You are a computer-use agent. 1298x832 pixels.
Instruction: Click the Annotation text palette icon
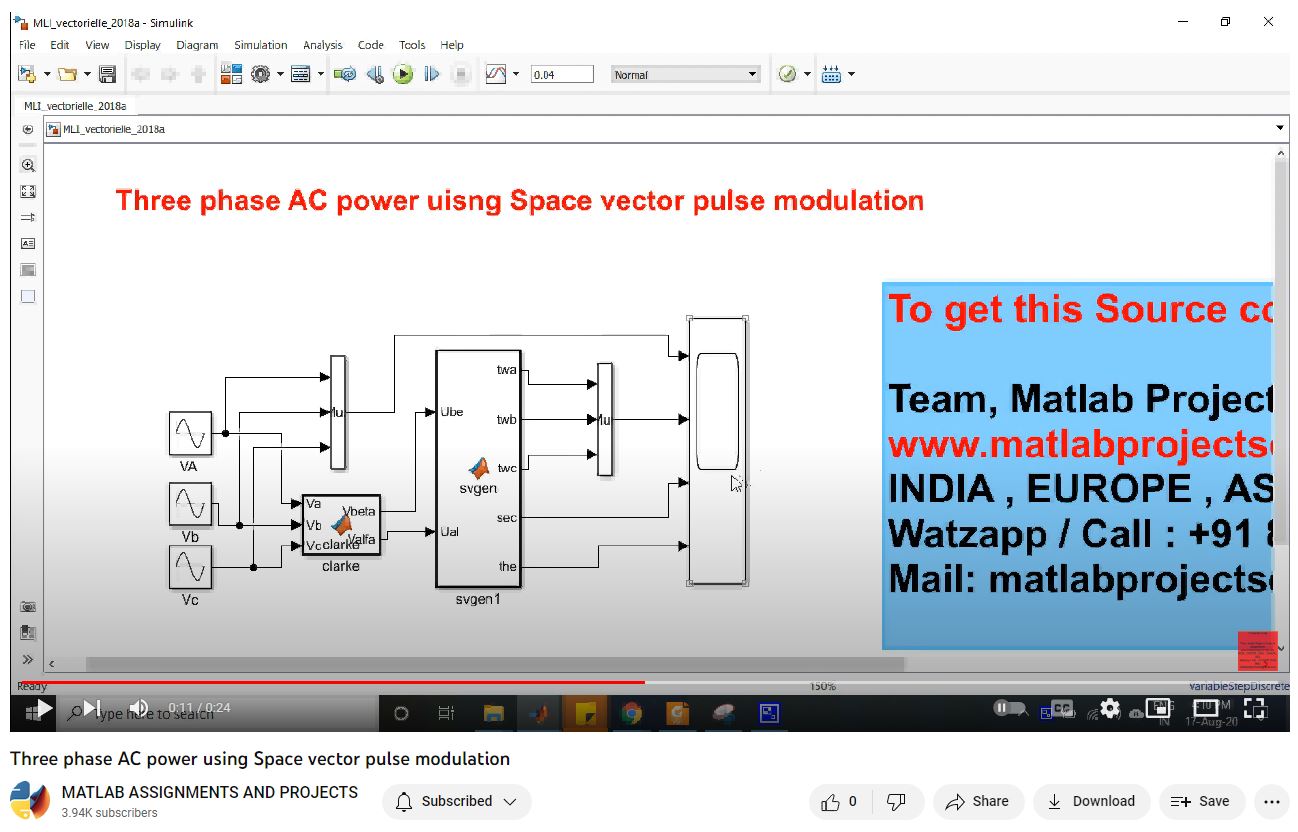(28, 243)
